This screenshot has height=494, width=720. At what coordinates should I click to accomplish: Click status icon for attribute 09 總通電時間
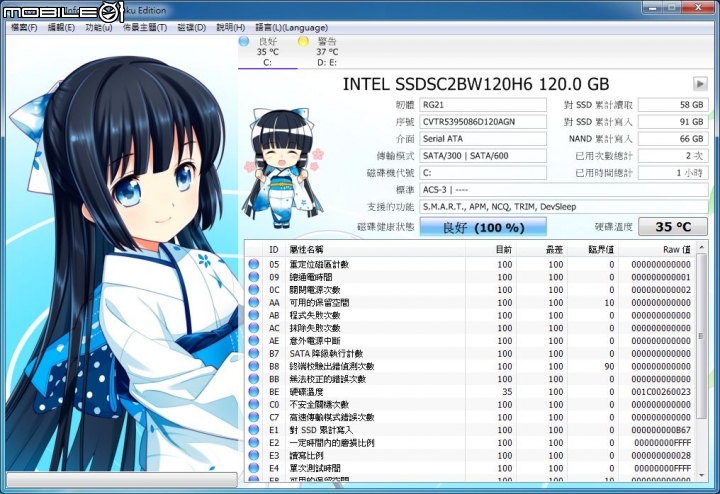click(x=253, y=277)
